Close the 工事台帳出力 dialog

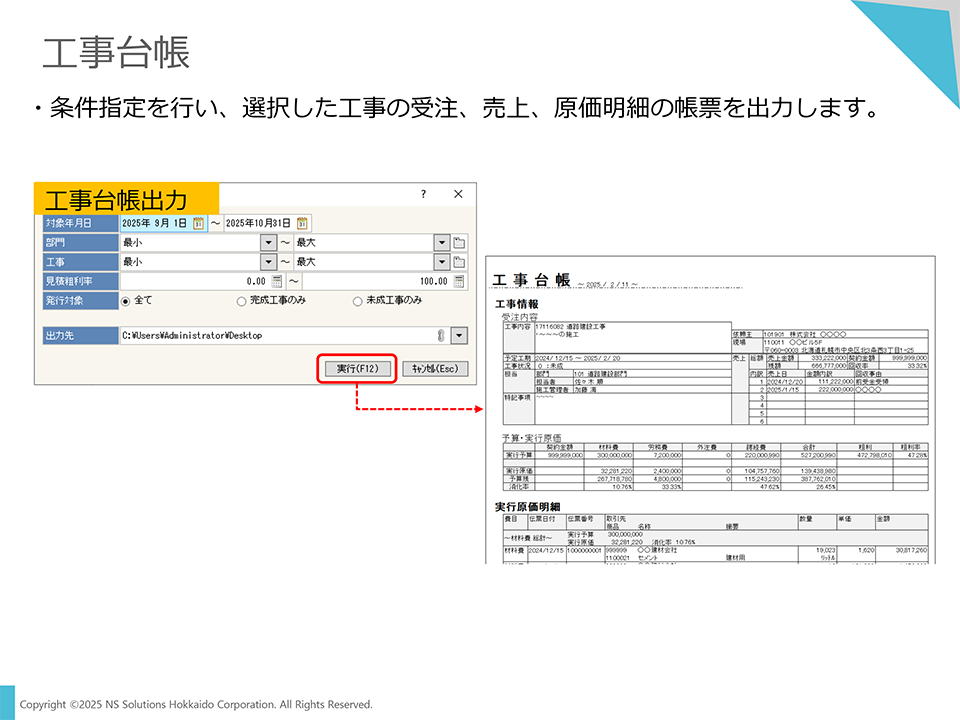[458, 194]
